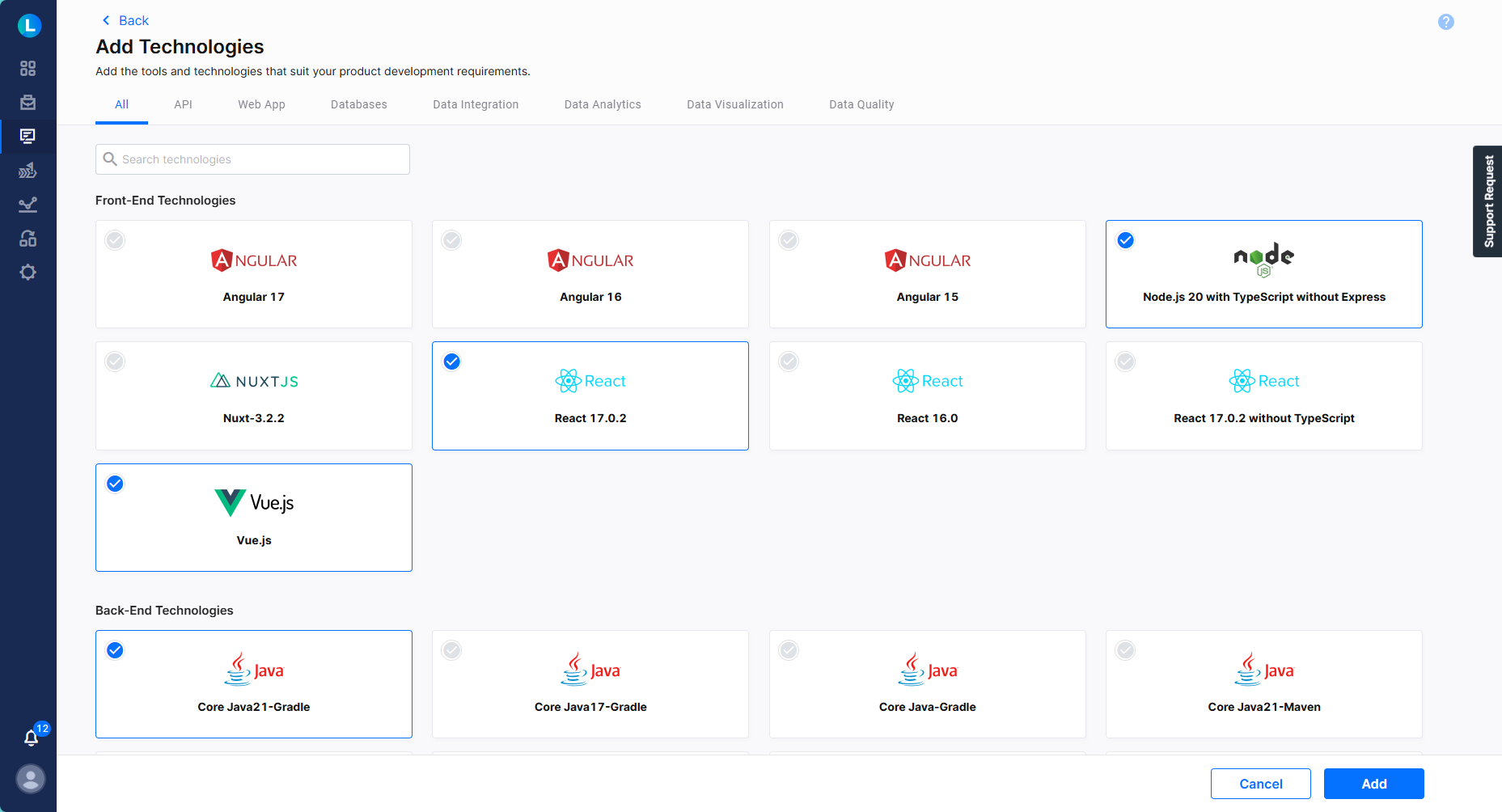
Task: Select the toolbox icon in the sidebar
Action: tap(28, 103)
